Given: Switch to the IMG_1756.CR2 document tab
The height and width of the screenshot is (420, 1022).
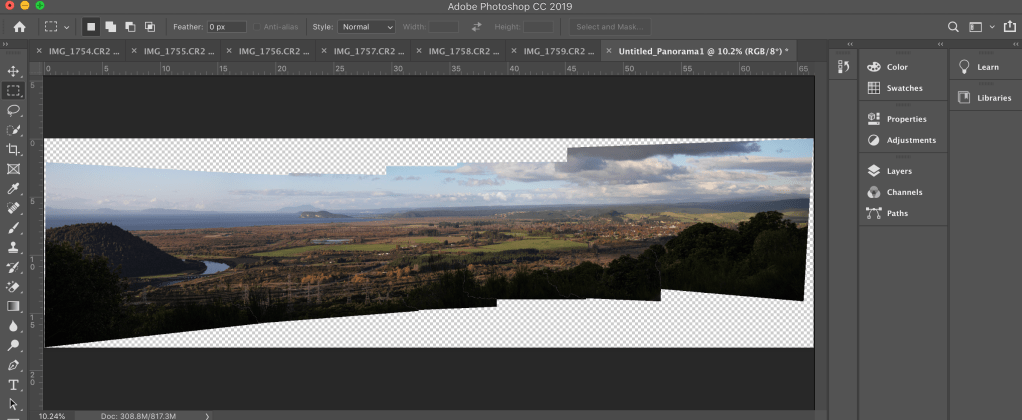Looking at the screenshot, I should point(268,50).
